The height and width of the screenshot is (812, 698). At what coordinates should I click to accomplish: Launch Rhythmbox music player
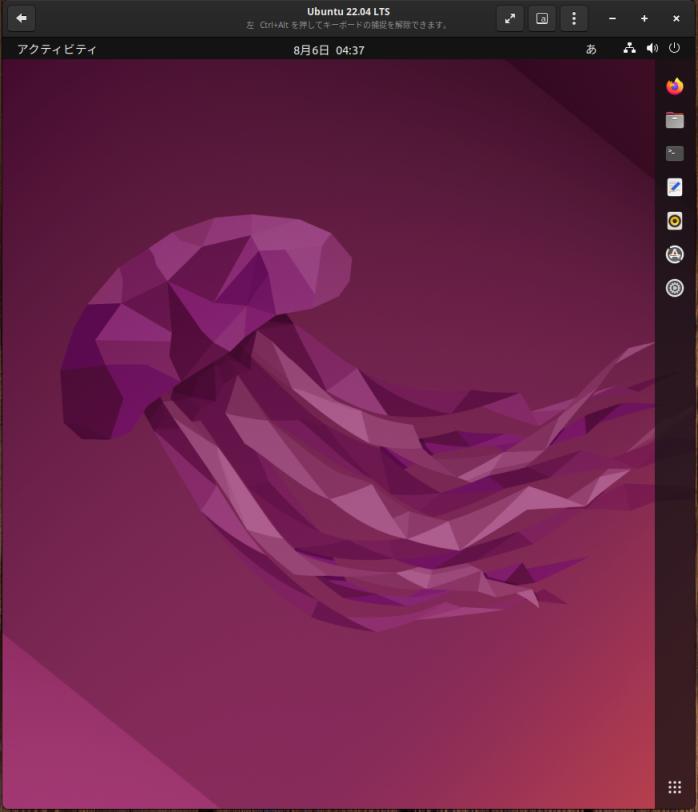coord(674,221)
